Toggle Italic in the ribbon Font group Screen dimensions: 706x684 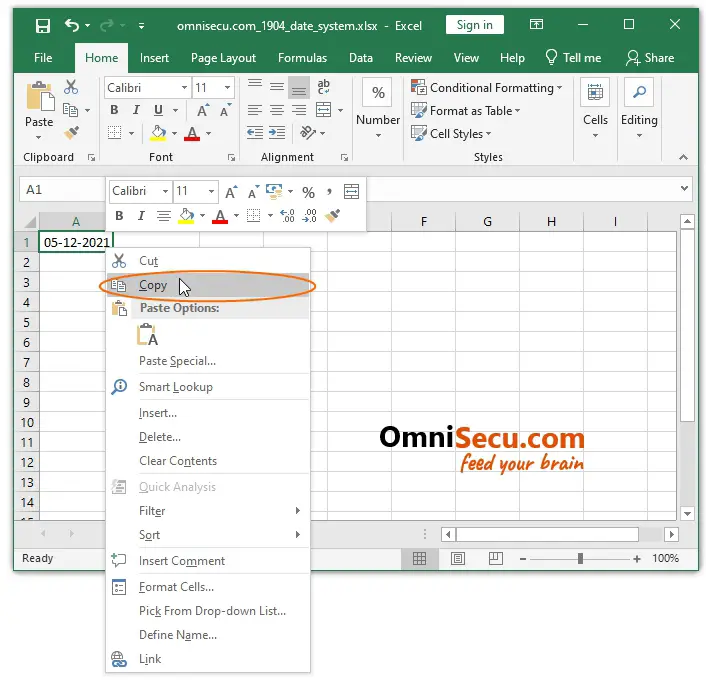pos(136,110)
